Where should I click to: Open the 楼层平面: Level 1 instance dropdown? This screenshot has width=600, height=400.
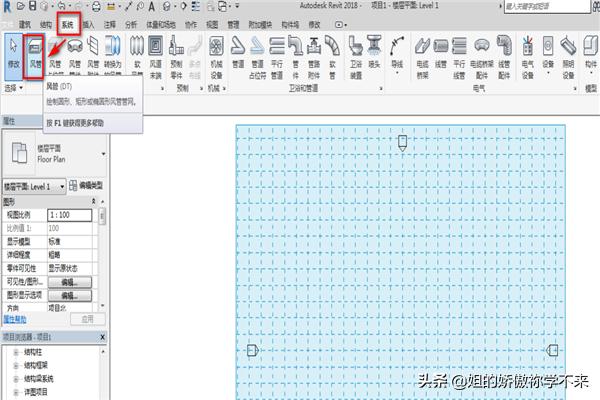[34, 186]
